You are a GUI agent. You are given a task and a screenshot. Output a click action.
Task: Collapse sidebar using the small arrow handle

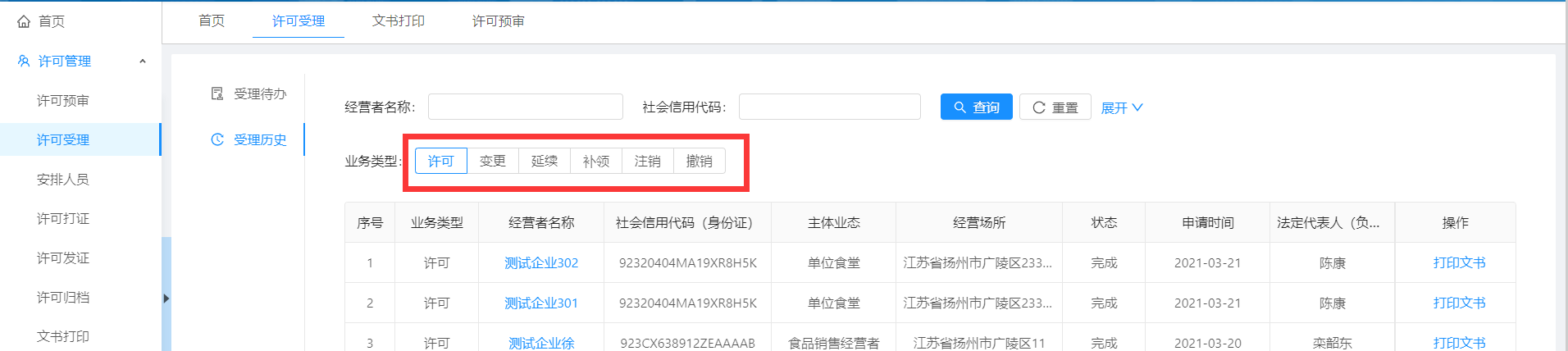coord(166,299)
